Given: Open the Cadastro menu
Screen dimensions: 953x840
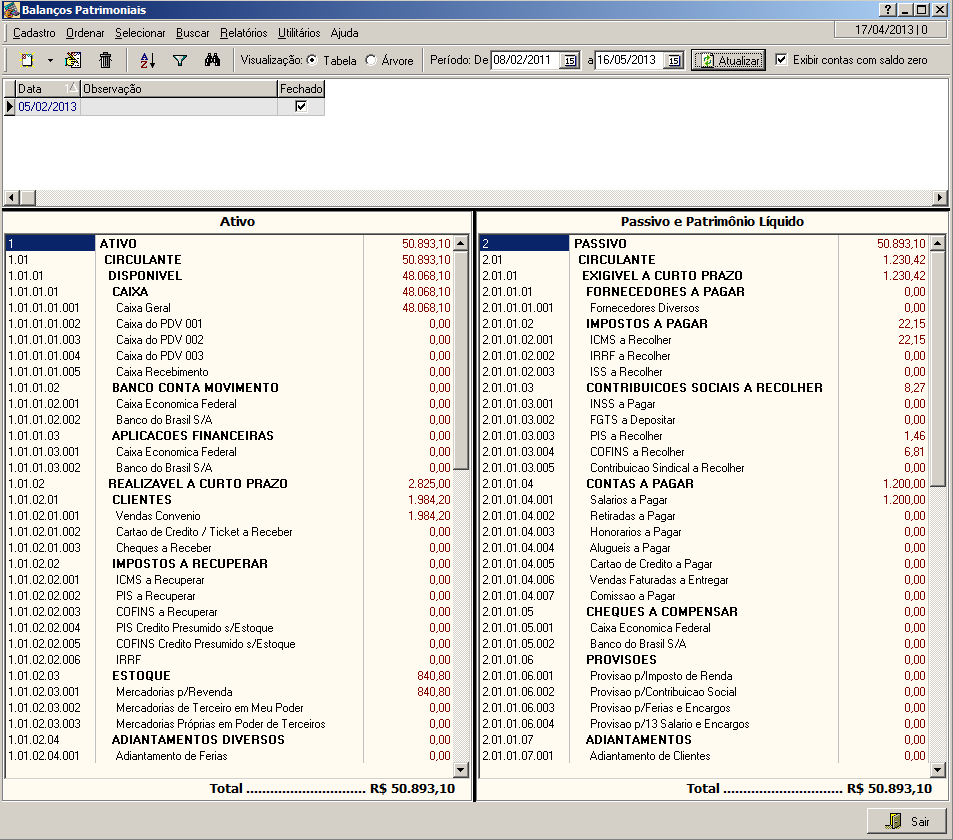Looking at the screenshot, I should [x=34, y=33].
